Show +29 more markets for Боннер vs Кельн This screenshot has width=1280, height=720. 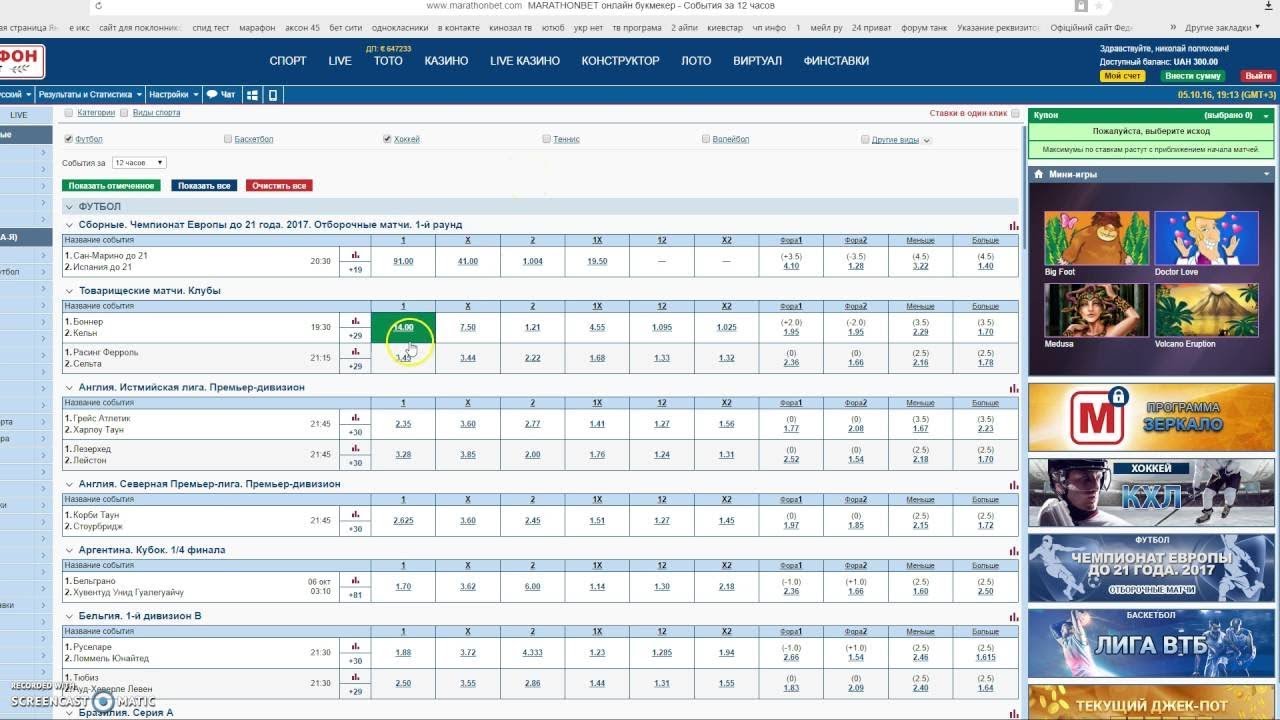click(355, 335)
